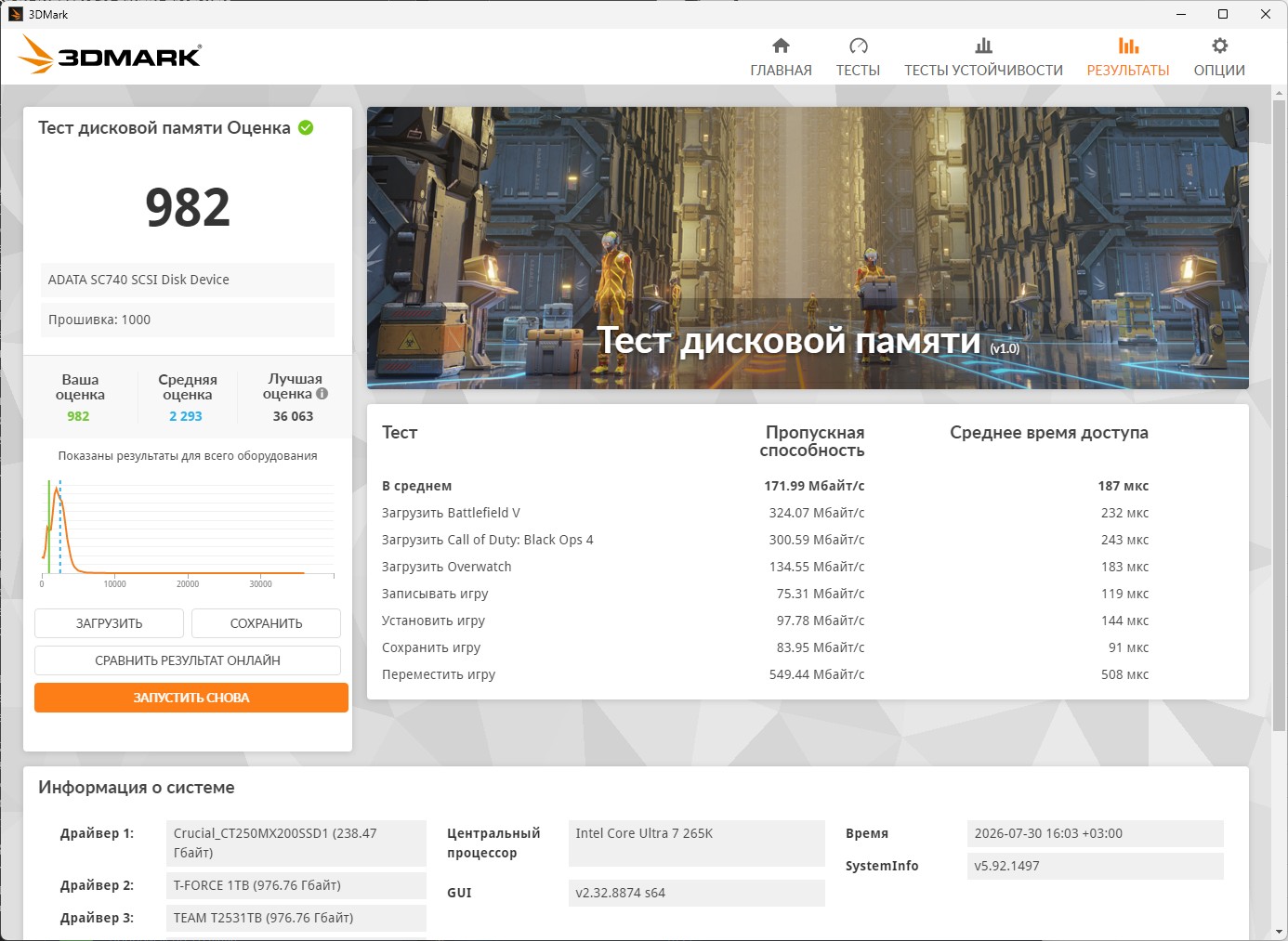This screenshot has width=1288, height=941.
Task: Click the 3DMark title bar app icon
Action: pos(15,14)
